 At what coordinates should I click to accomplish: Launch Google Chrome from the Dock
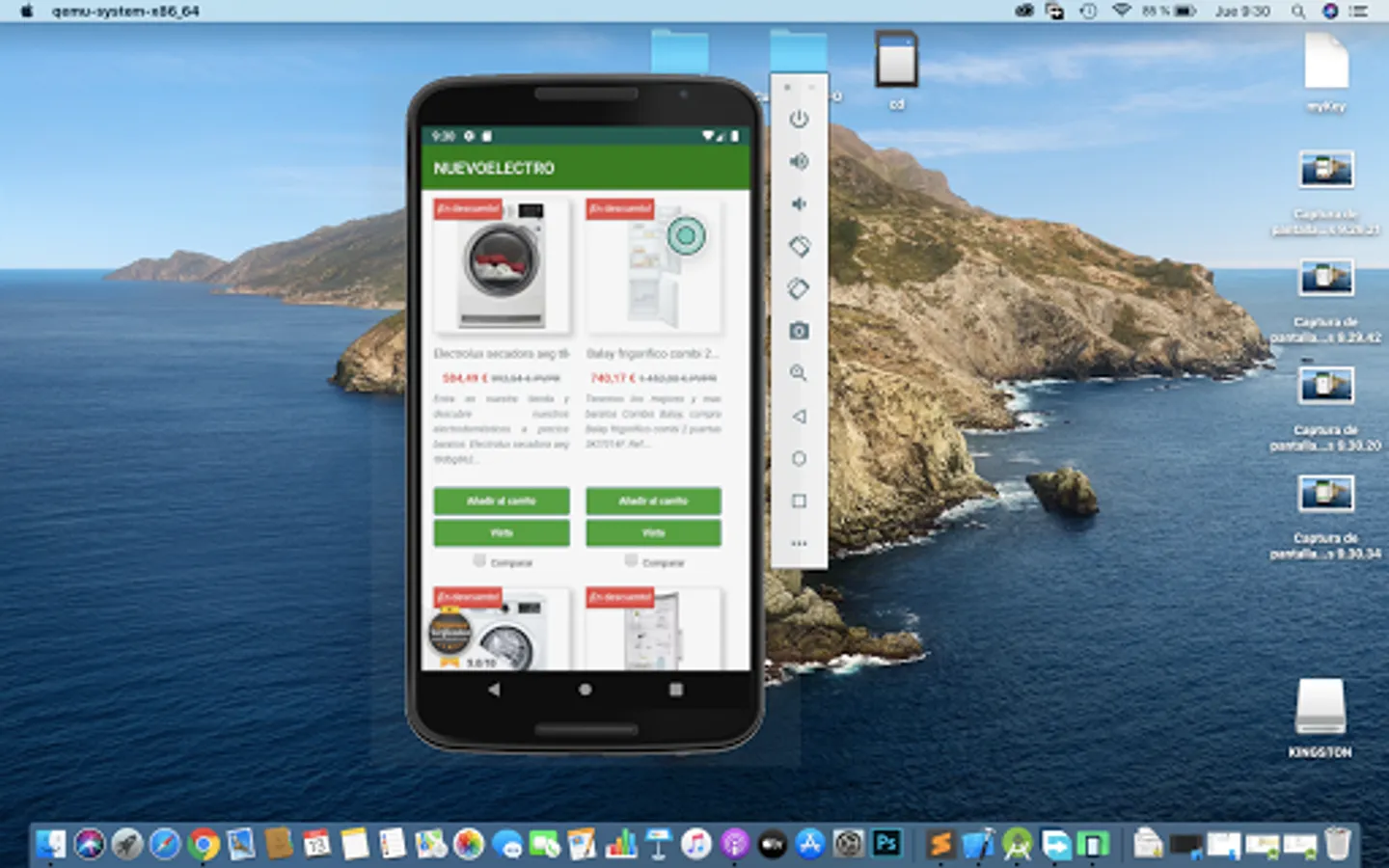point(204,844)
